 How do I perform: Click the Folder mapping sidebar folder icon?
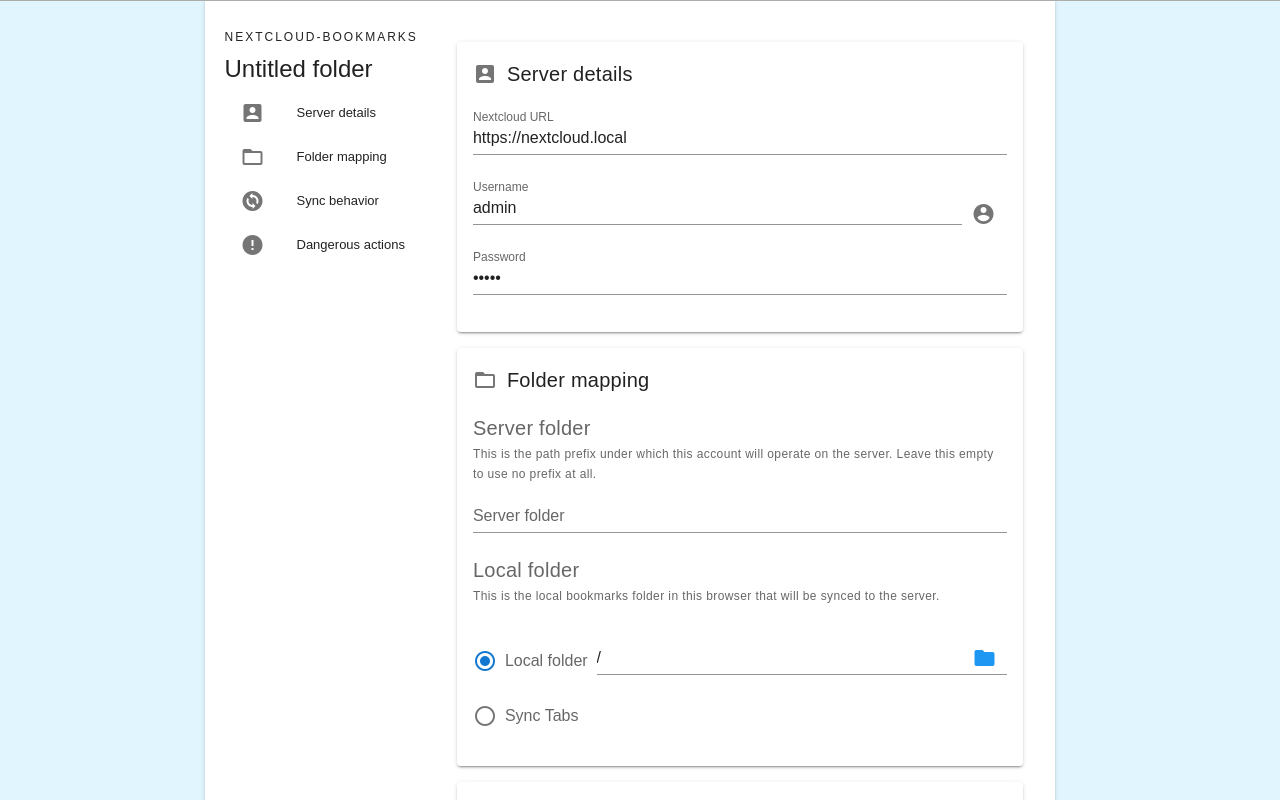[252, 157]
